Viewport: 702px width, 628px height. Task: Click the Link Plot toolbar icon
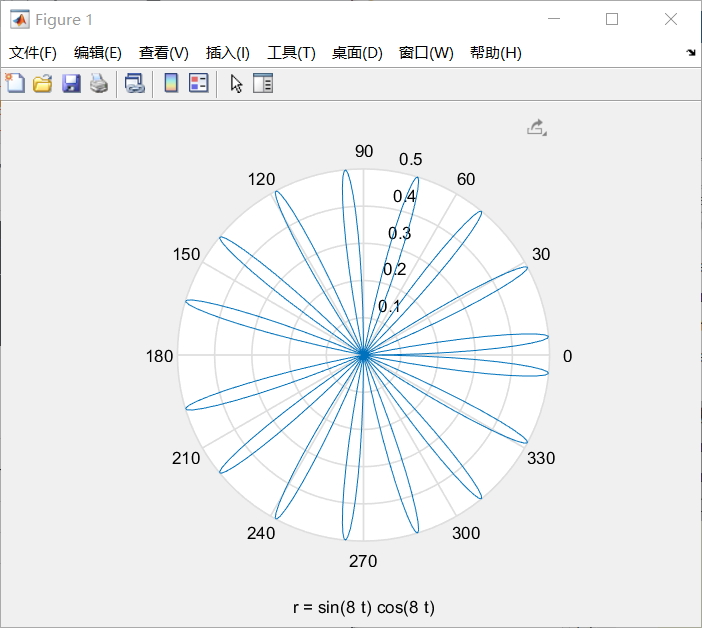pyautogui.click(x=134, y=84)
